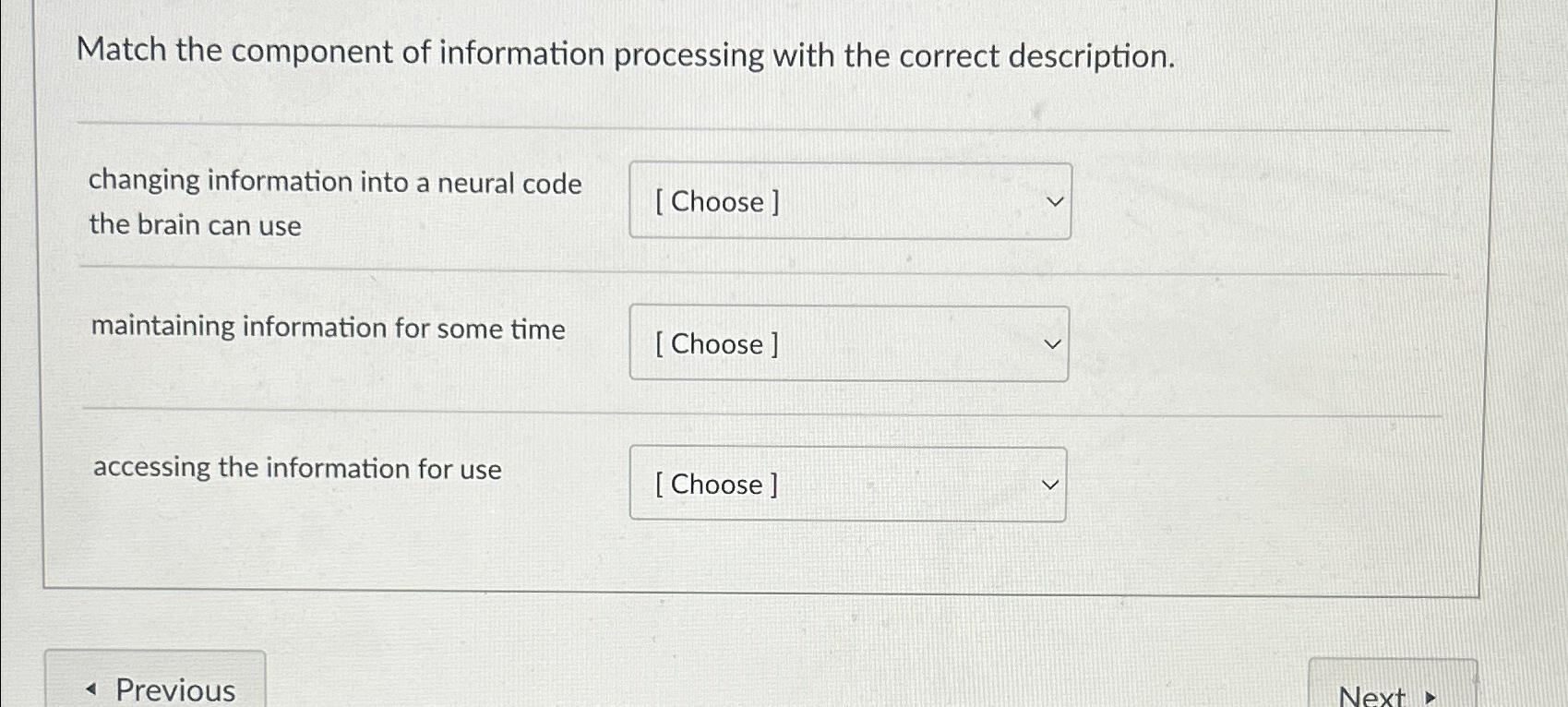Select the label accessing the information for use
This screenshot has height=707, width=1568.
tap(296, 469)
